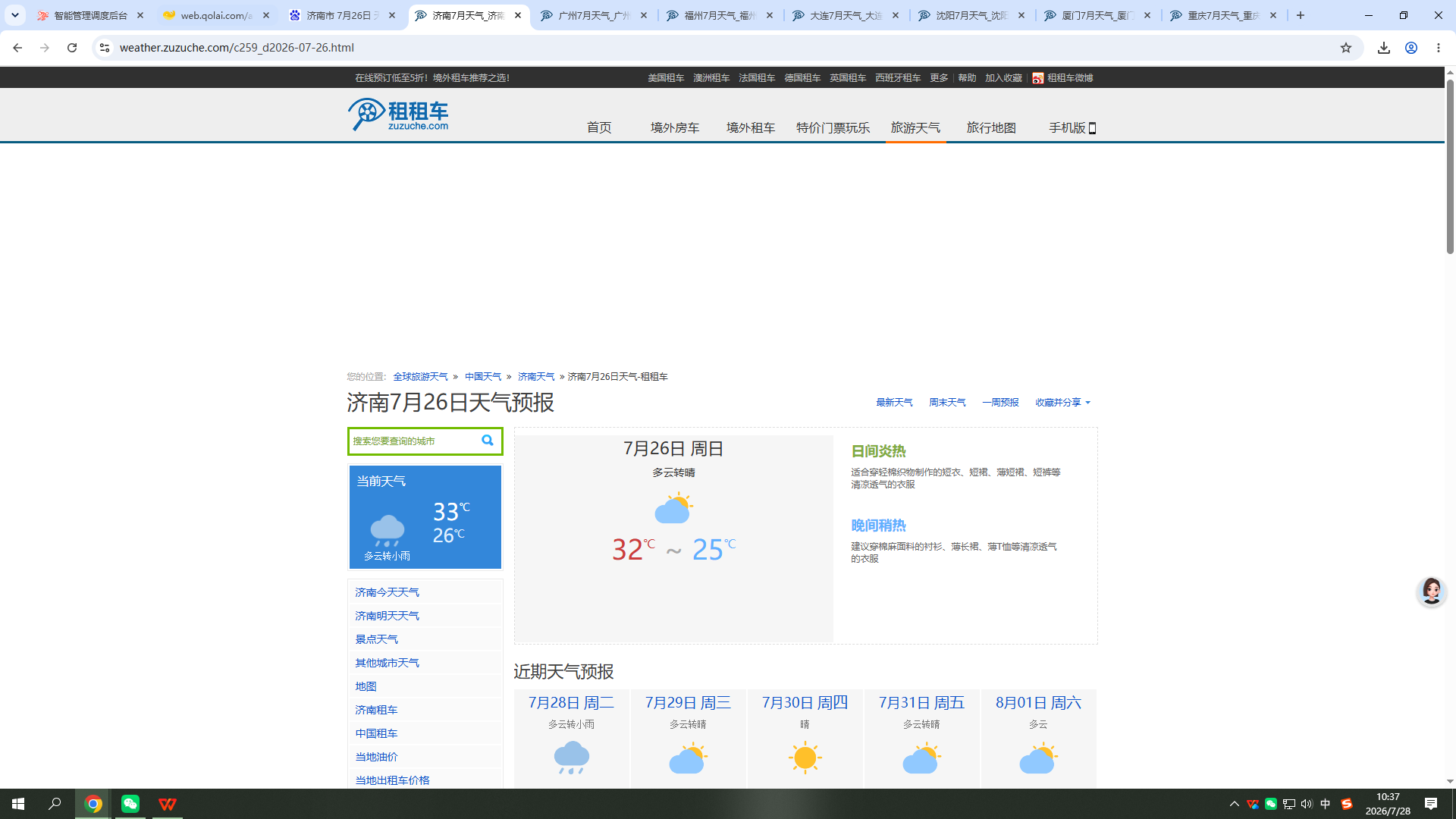Click the 租租车 zuzuche.com logo
The width and height of the screenshot is (1456, 819).
click(x=399, y=115)
